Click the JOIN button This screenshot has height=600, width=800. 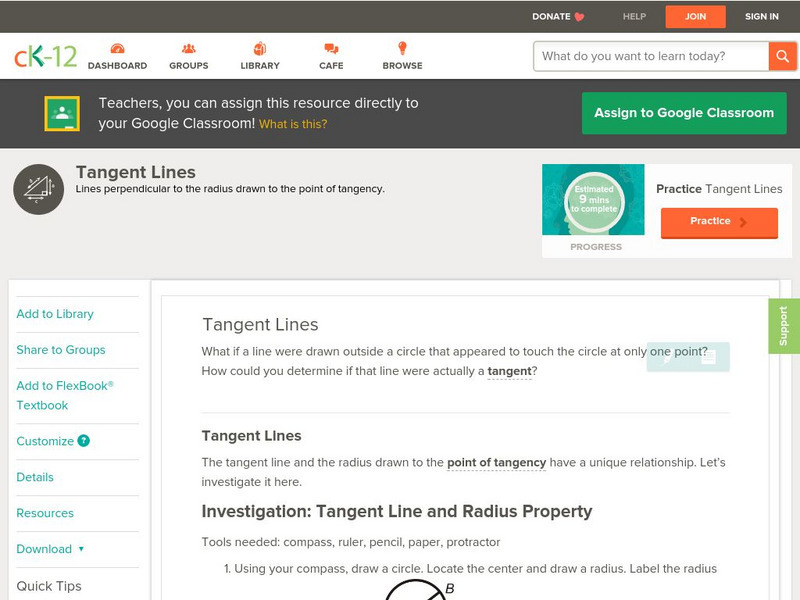click(x=695, y=17)
